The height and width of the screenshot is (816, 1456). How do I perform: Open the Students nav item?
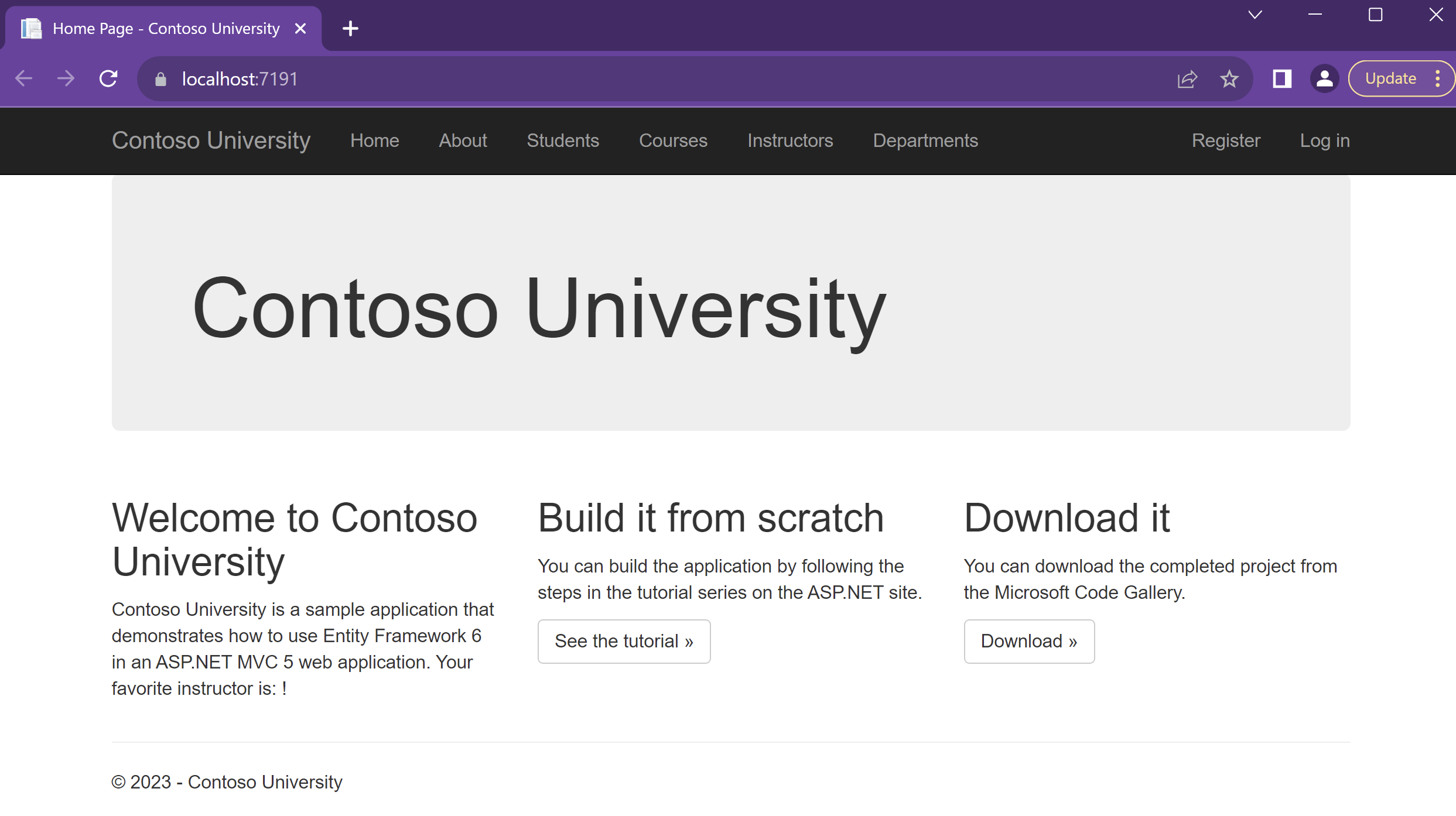[x=562, y=140]
